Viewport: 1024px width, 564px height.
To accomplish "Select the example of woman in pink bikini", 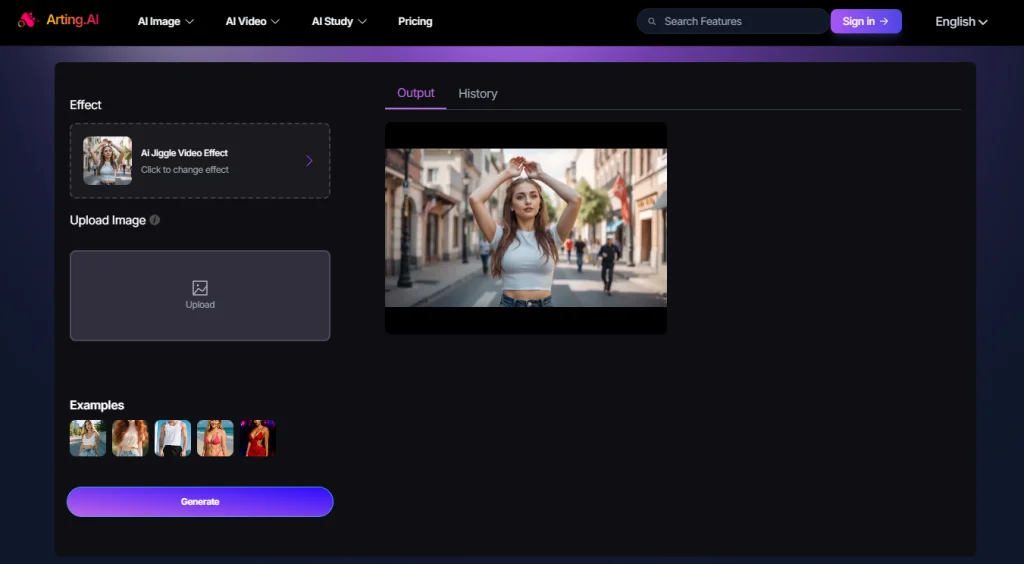I will (215, 438).
